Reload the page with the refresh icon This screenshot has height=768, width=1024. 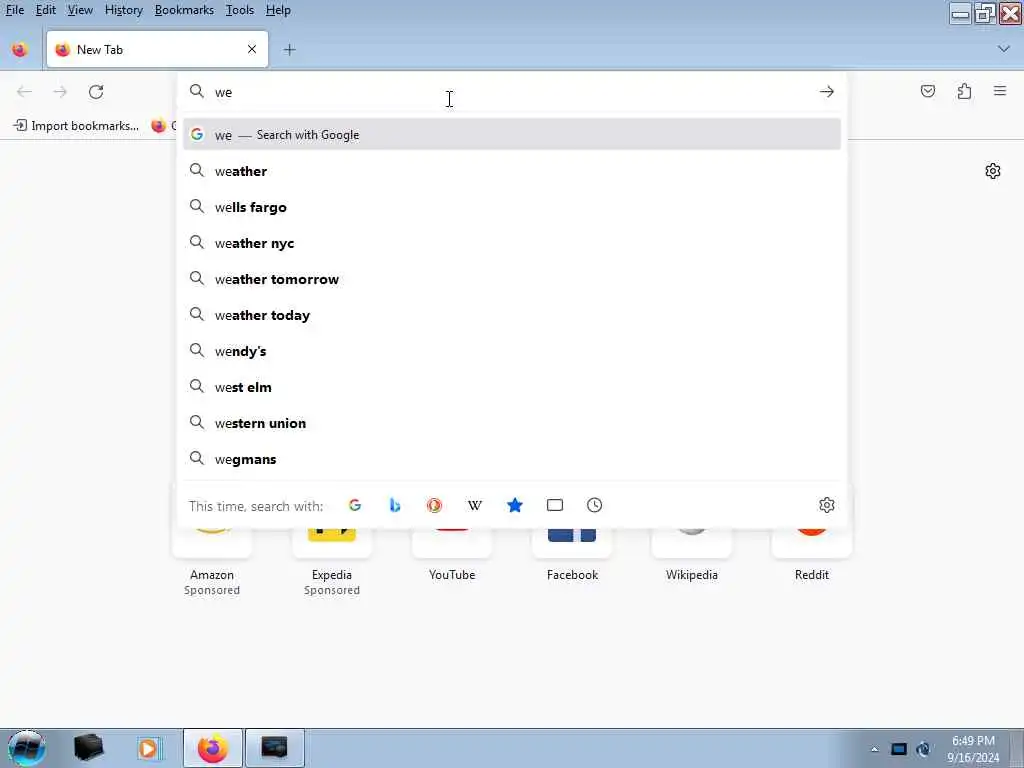[x=96, y=92]
